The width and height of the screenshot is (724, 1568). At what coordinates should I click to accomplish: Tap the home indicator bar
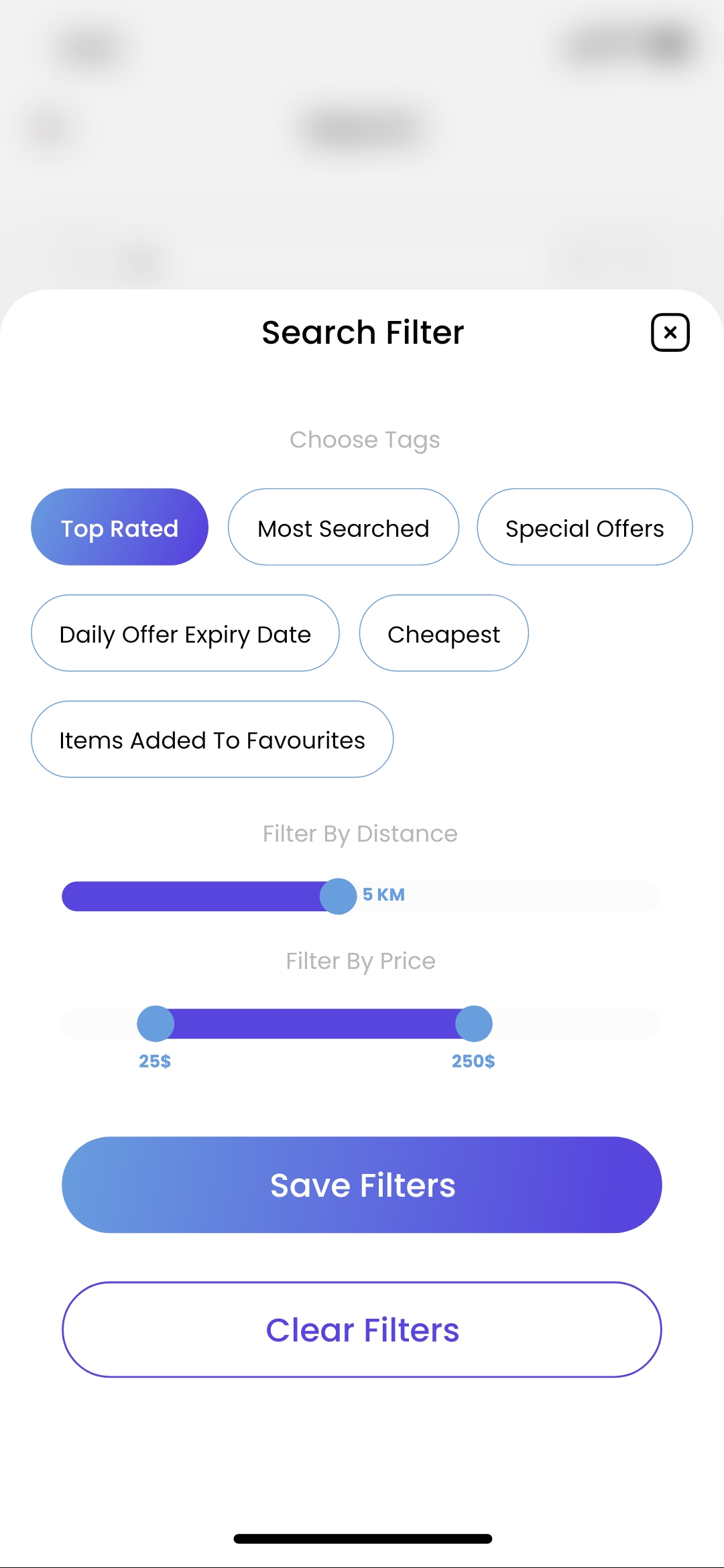click(362, 1539)
